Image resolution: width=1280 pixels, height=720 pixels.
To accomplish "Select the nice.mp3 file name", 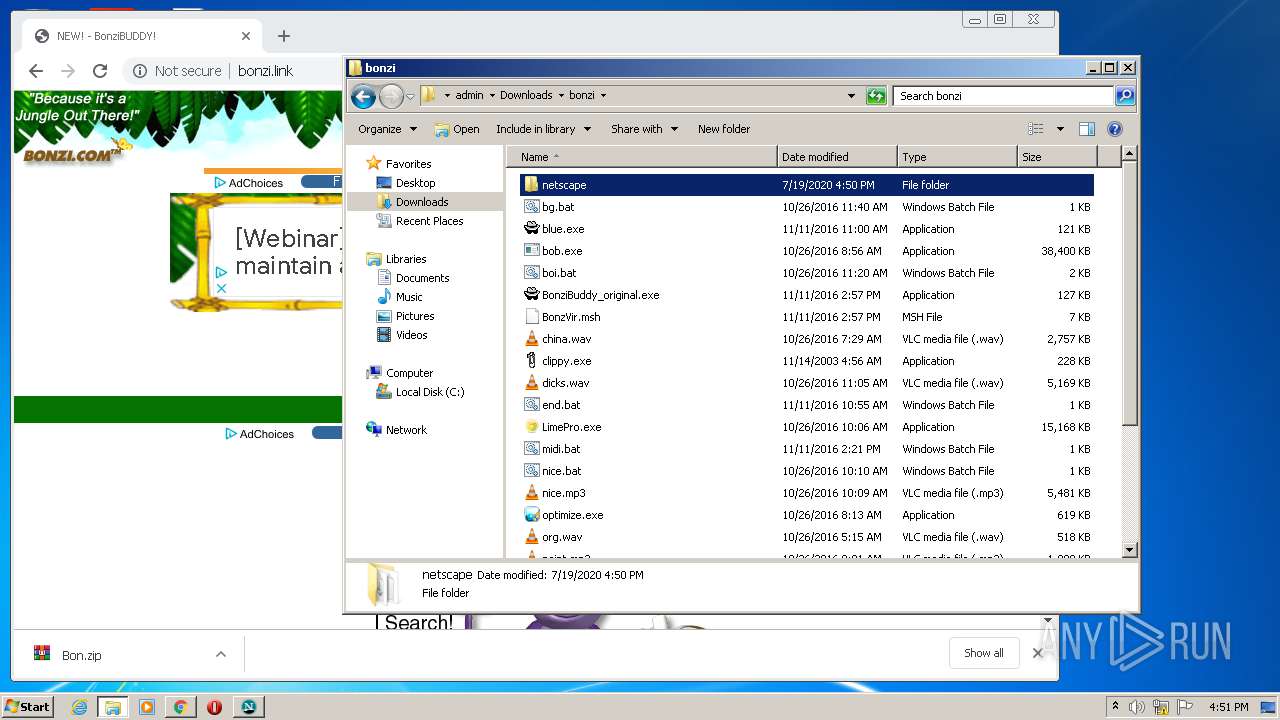I will pos(564,493).
